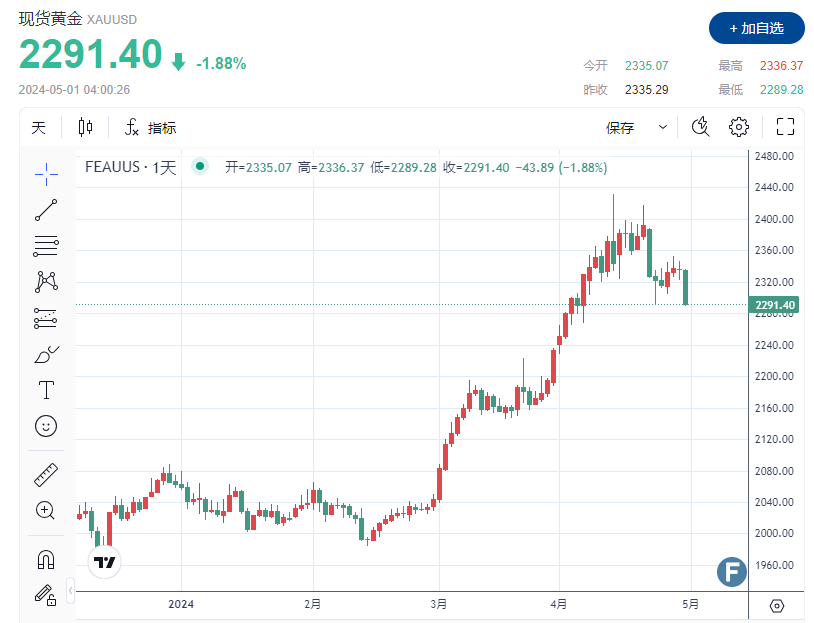Open the candle chart style selector
The height and width of the screenshot is (623, 814).
84,127
